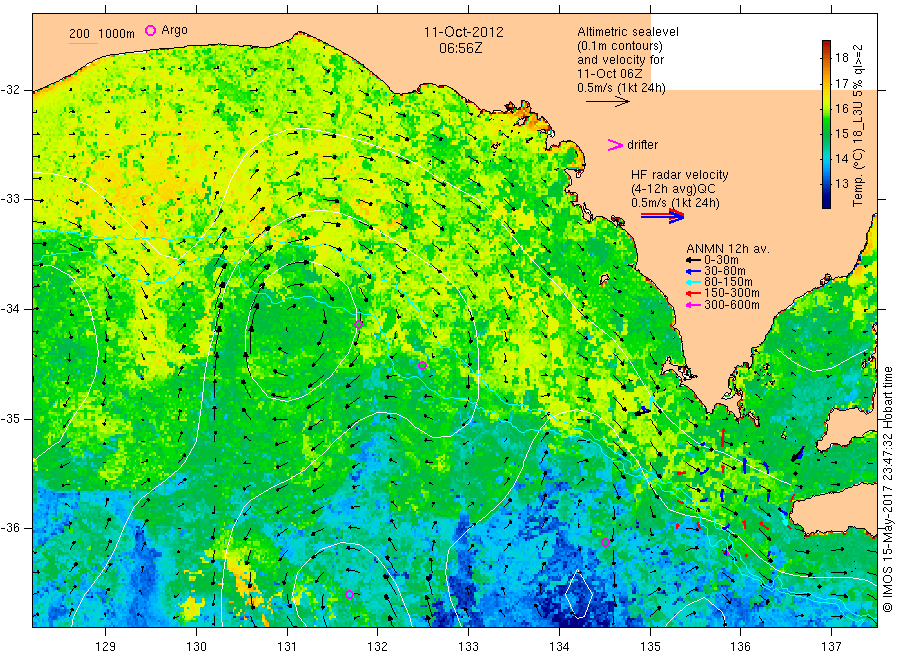Click the (0.1m contours) text
900x660 pixels.
[x=620, y=46]
